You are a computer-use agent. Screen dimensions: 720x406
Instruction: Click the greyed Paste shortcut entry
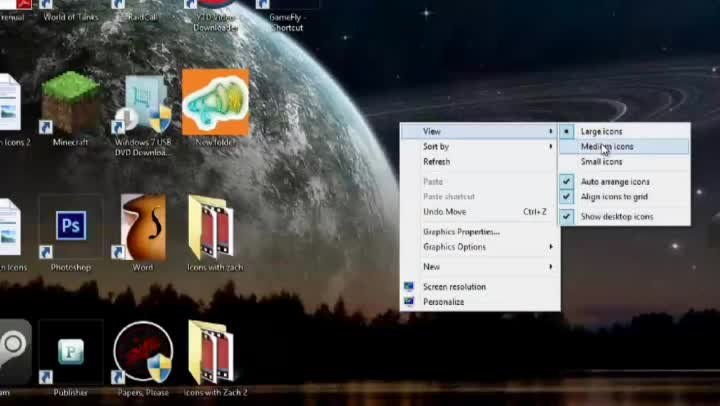(x=480, y=197)
